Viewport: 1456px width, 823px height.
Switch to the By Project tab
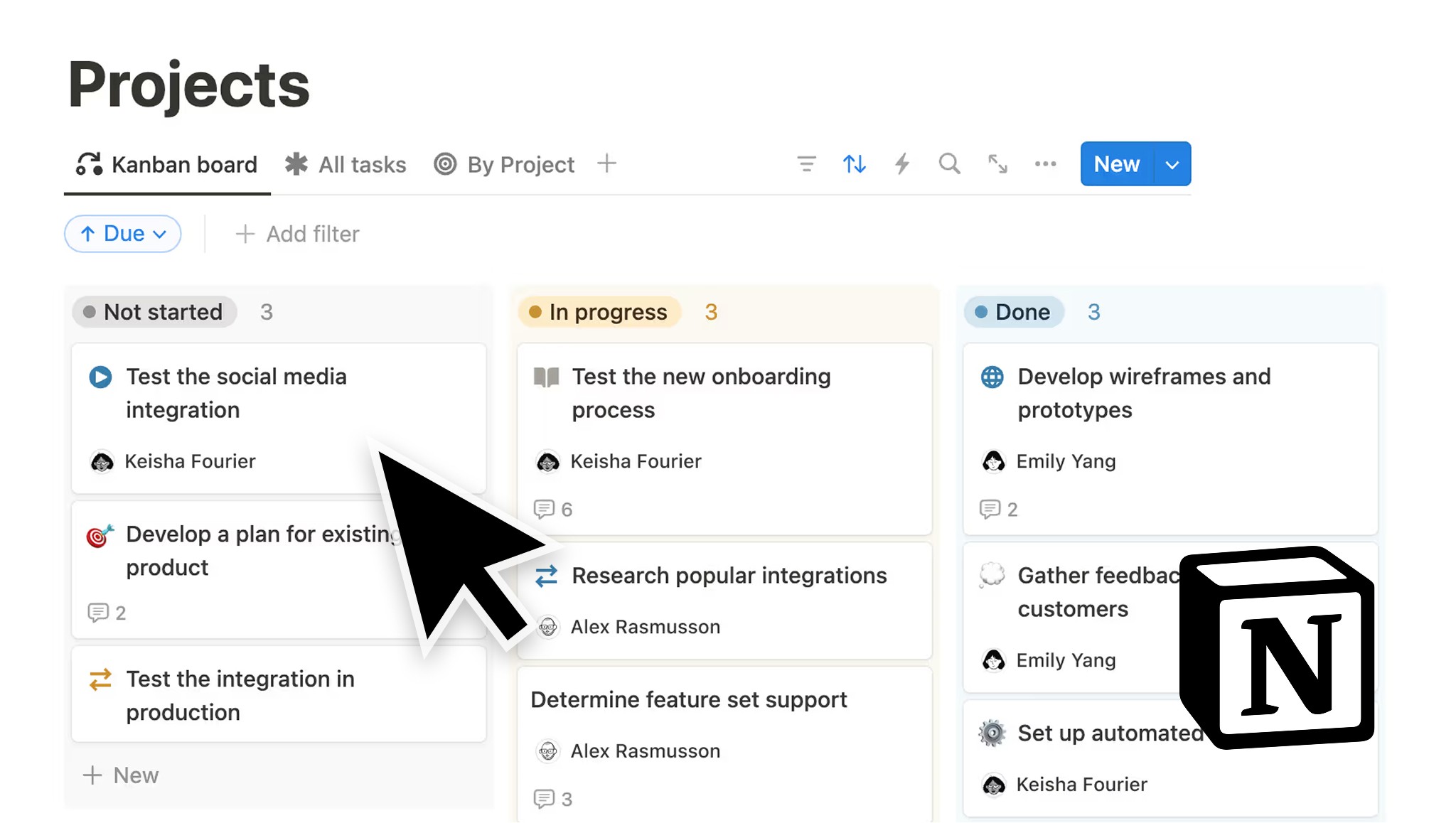504,164
